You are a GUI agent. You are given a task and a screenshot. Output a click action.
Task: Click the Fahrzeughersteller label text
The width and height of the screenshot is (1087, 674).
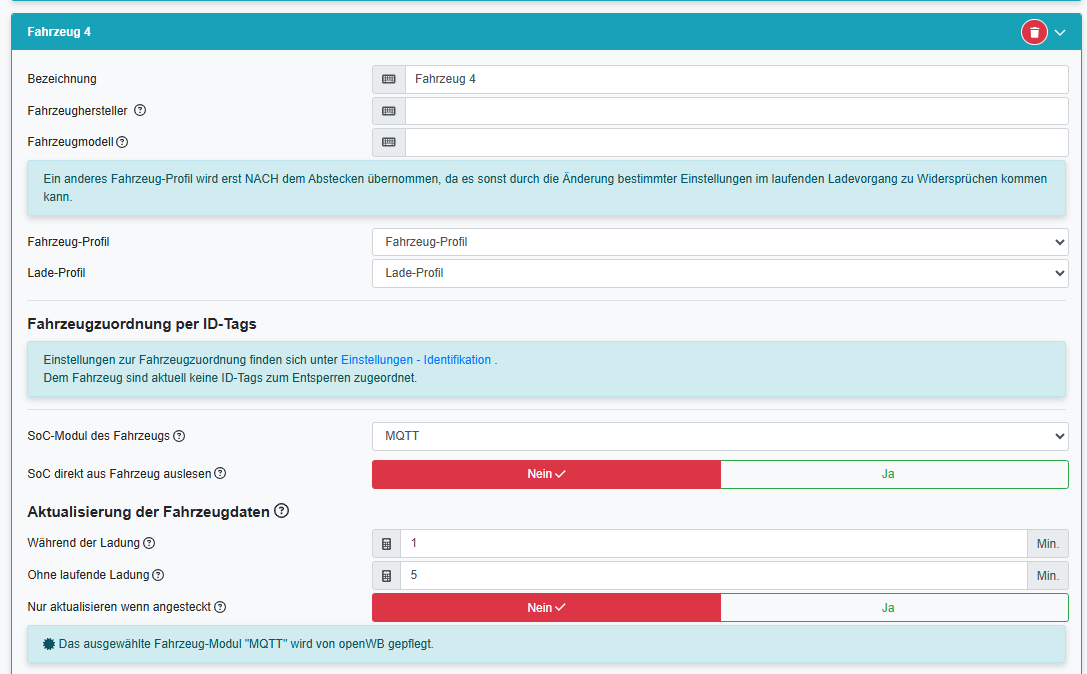click(x=78, y=111)
